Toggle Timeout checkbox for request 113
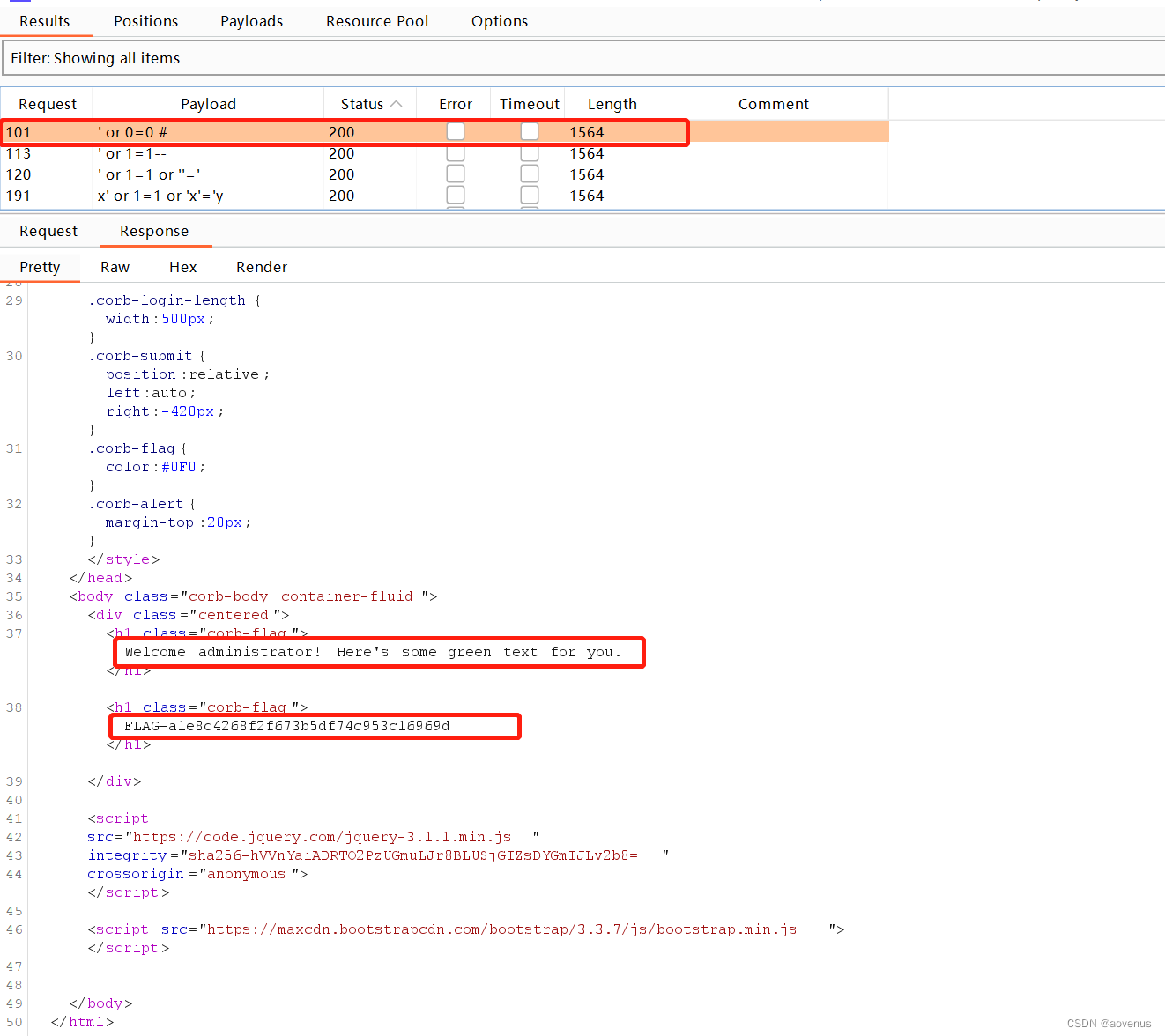This screenshot has width=1165, height=1036. (530, 153)
